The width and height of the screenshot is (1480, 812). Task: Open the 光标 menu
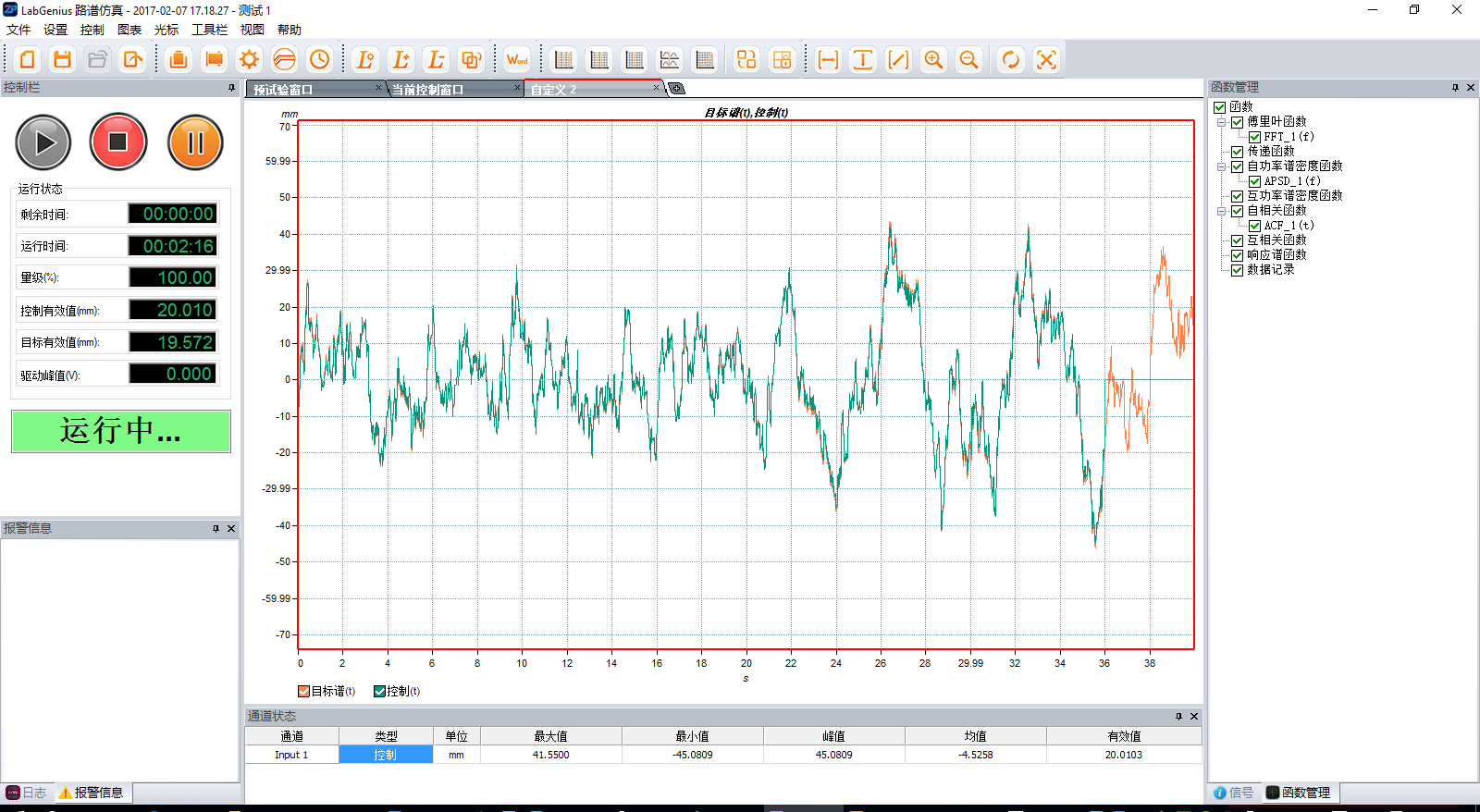pyautogui.click(x=166, y=30)
